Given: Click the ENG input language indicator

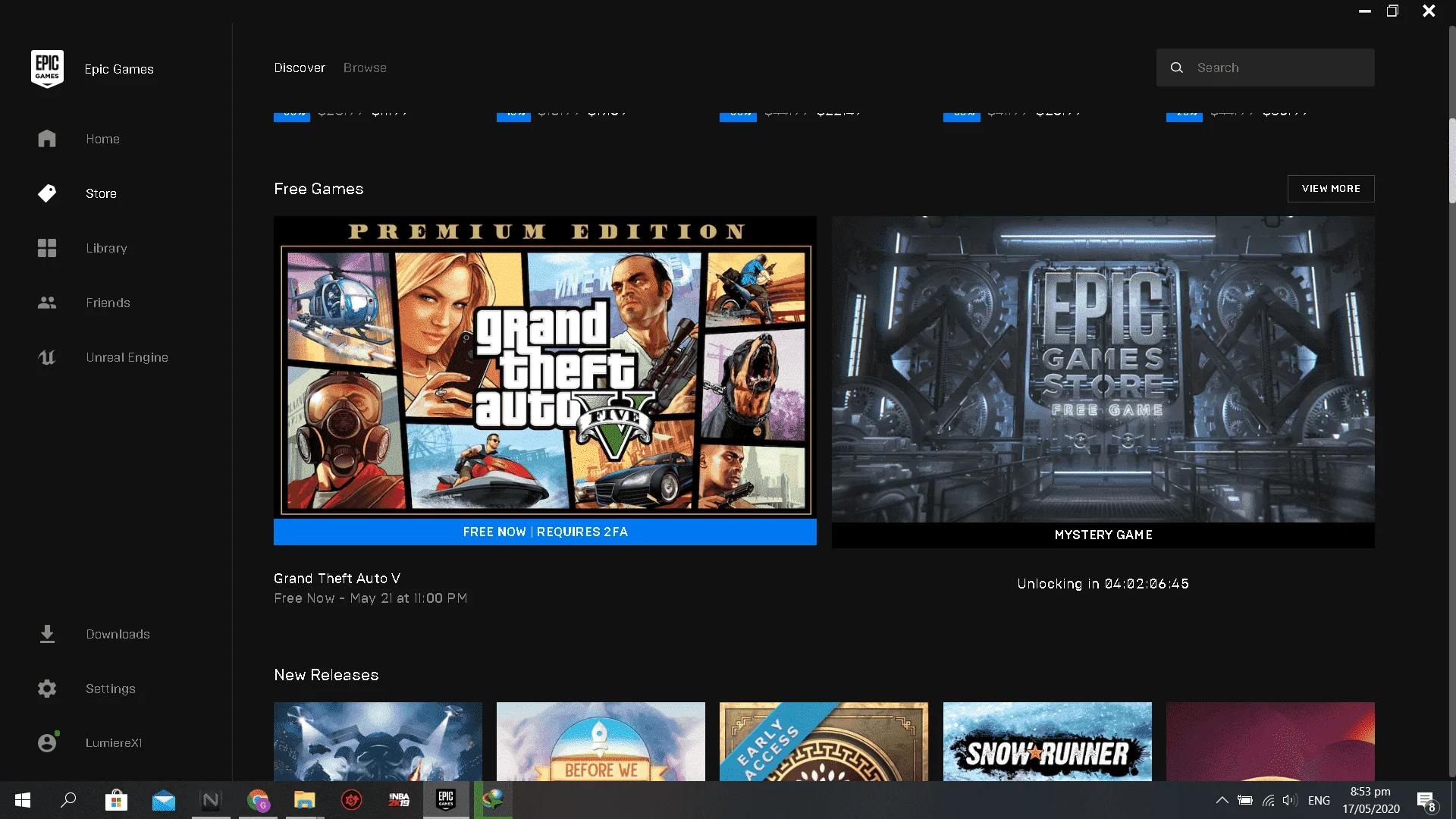Looking at the screenshot, I should (1319, 800).
